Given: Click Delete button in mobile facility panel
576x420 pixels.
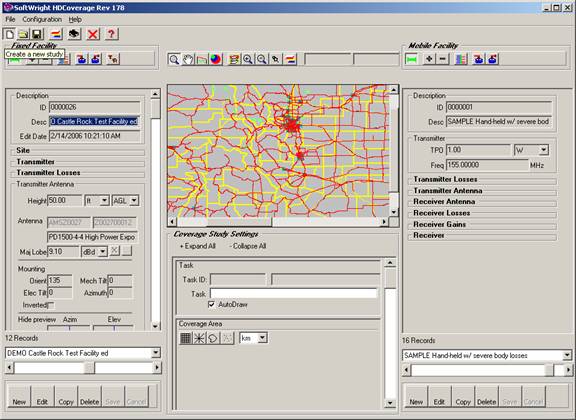Looking at the screenshot, I should 486,396.
